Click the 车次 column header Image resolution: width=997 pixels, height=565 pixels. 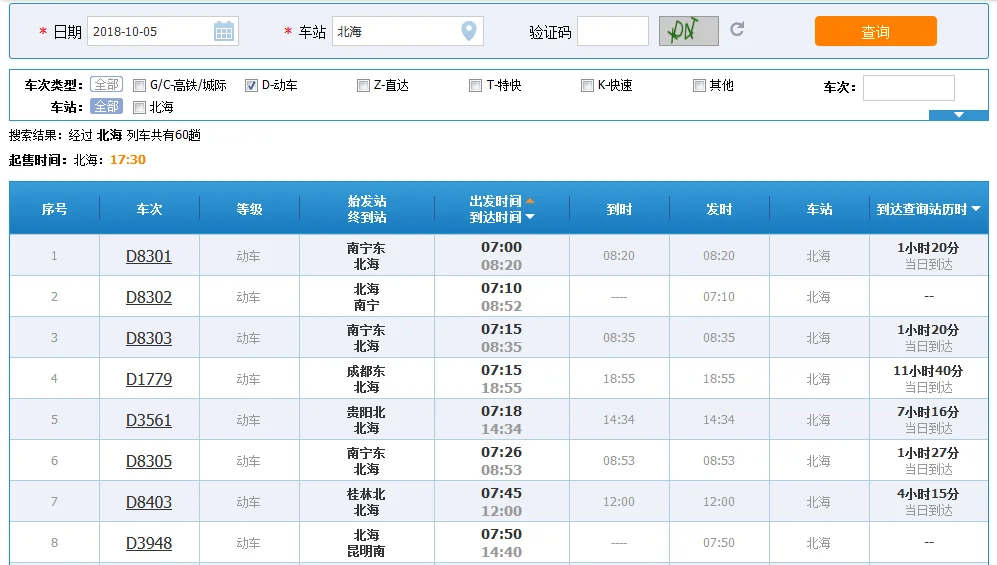(149, 208)
